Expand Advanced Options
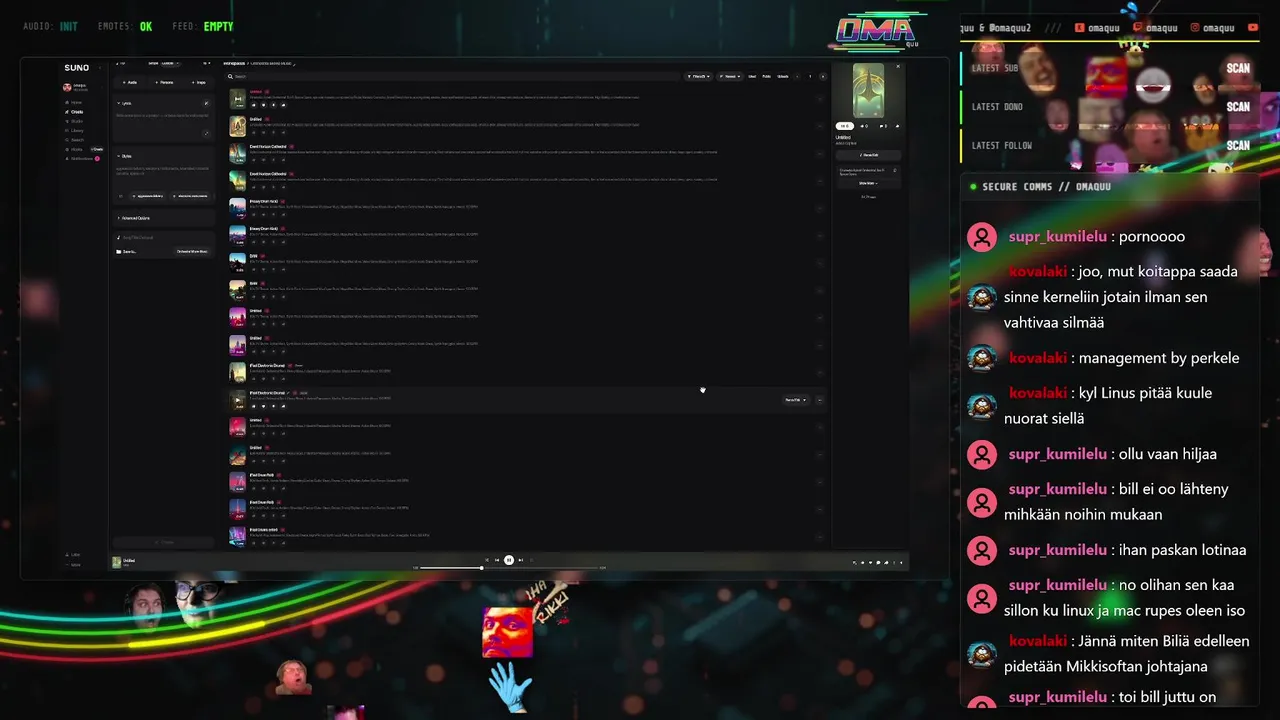Image resolution: width=1280 pixels, height=720 pixels. [134, 218]
